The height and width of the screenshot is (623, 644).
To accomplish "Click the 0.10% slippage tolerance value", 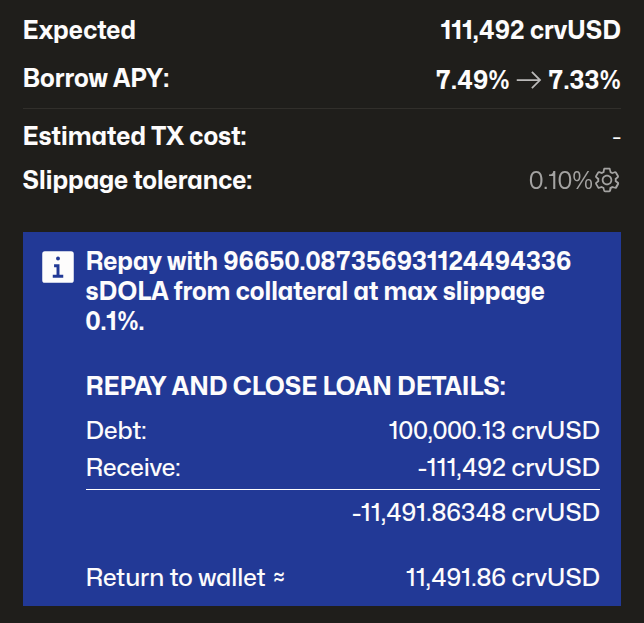I will point(560,181).
